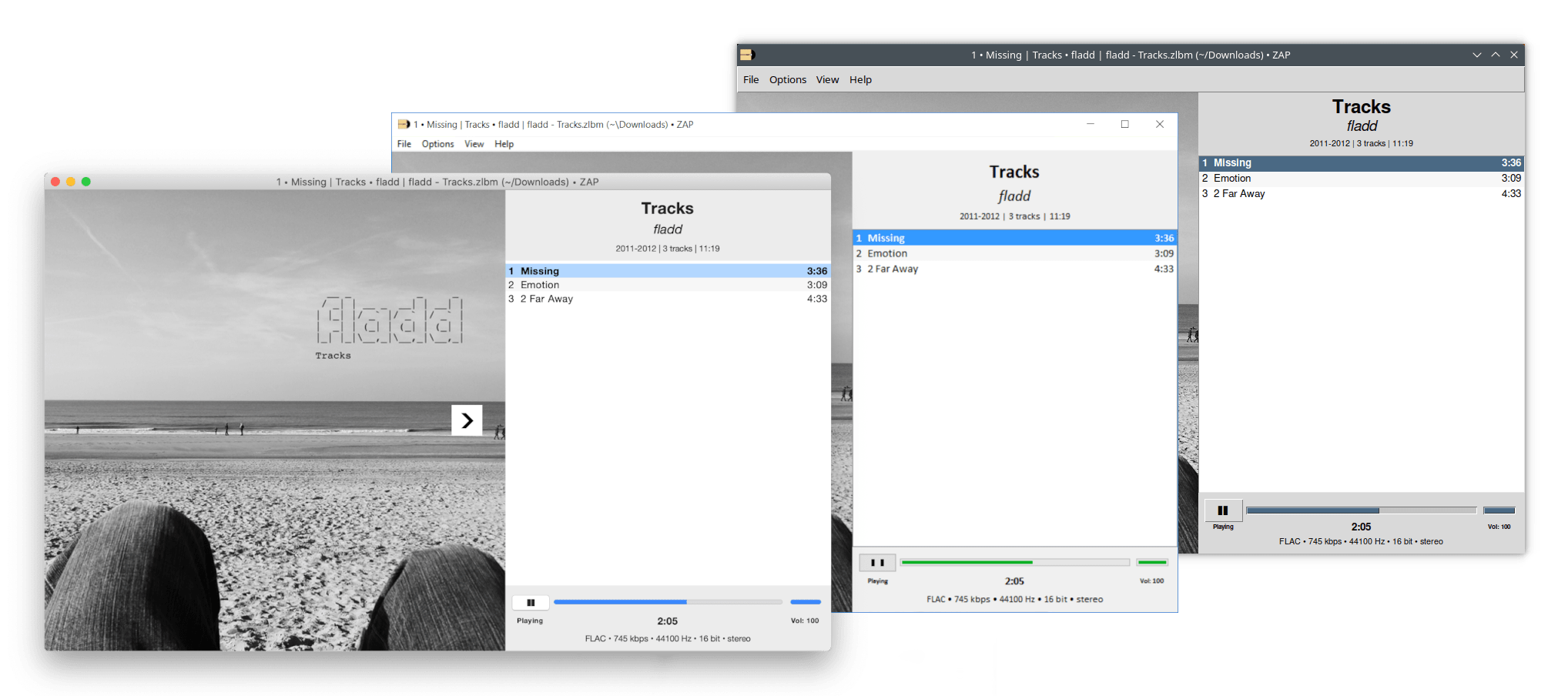Click ZAP app icon in Linux window title bar
1568x696 pixels.
[747, 55]
